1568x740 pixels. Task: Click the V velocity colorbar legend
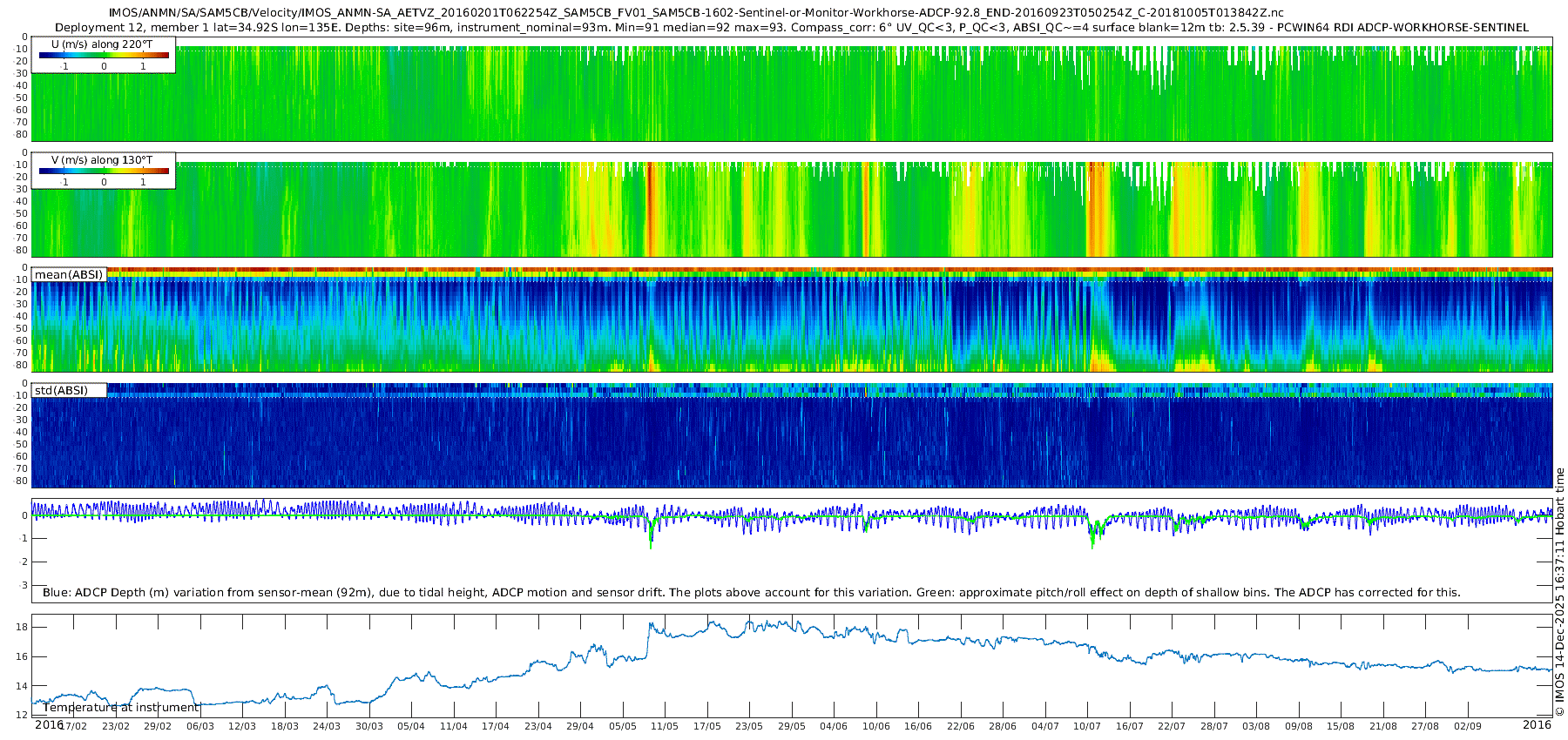coord(104,172)
